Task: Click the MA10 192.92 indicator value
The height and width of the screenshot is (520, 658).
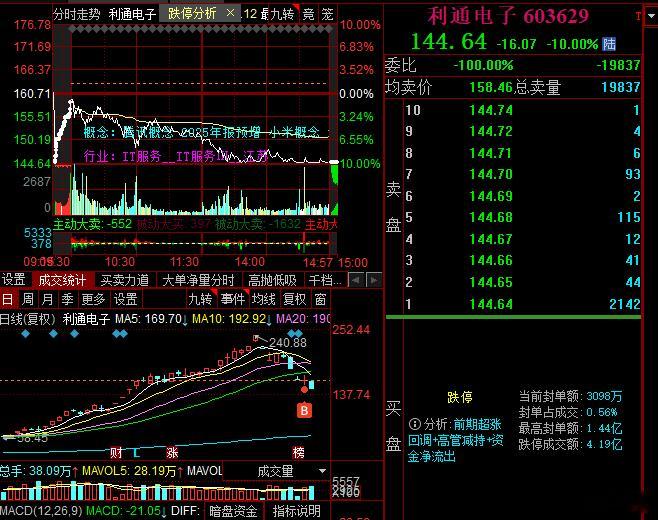Action: [x=229, y=319]
